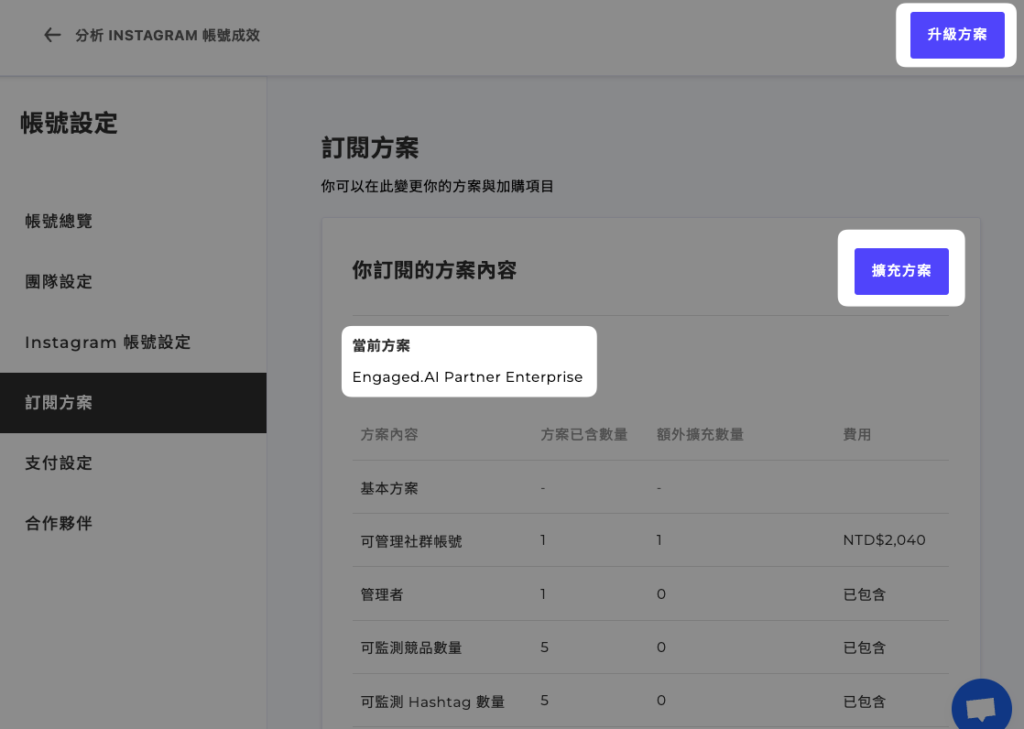1024x729 pixels.
Task: Click the 可監測 Hashtag 數量 row label
Action: (x=432, y=702)
